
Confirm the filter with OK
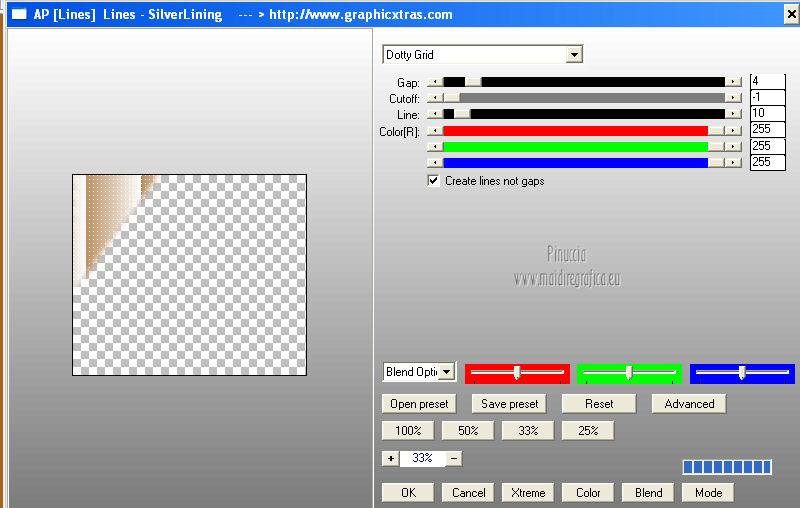click(408, 493)
